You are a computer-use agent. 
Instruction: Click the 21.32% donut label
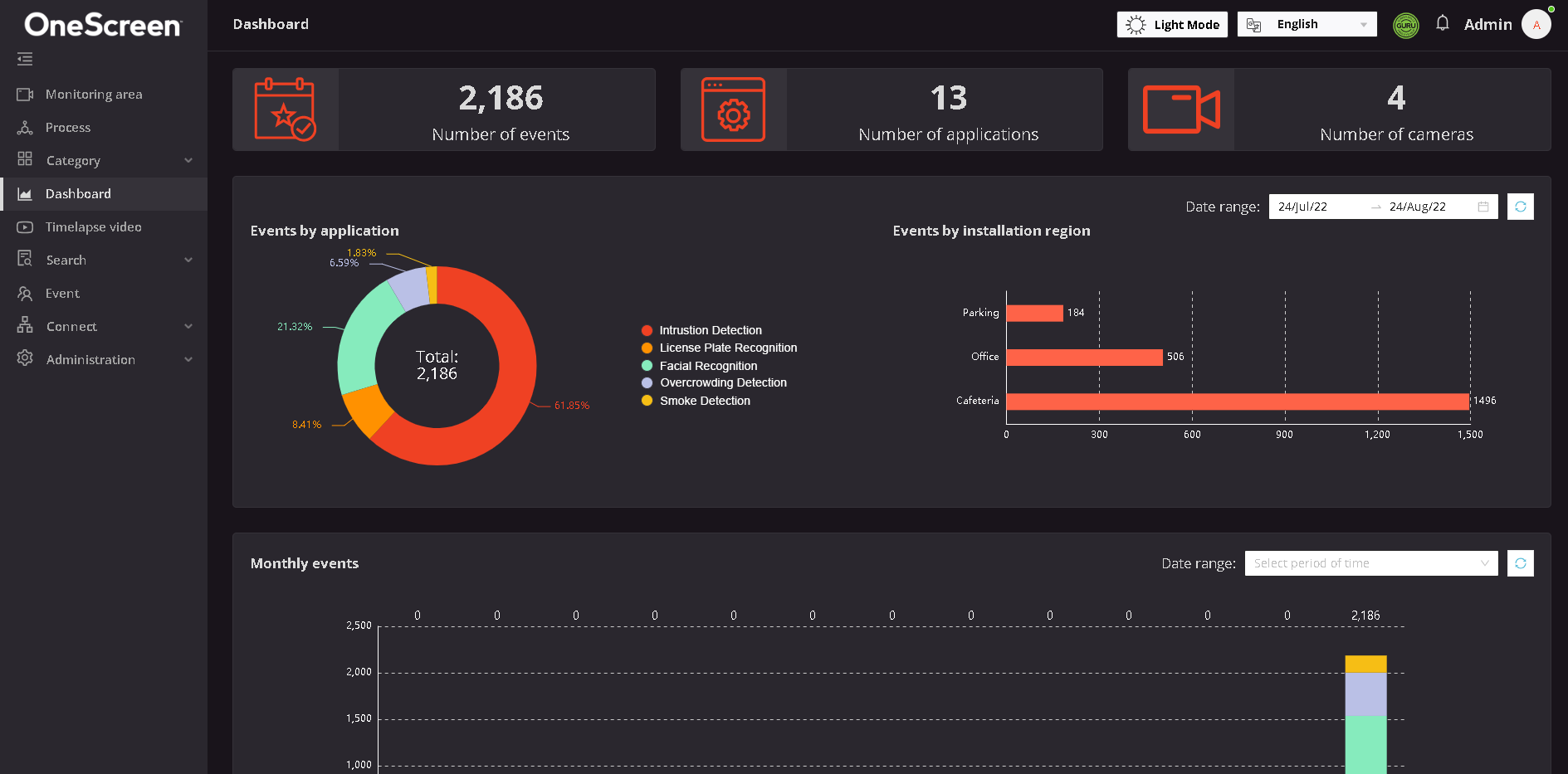tap(295, 327)
